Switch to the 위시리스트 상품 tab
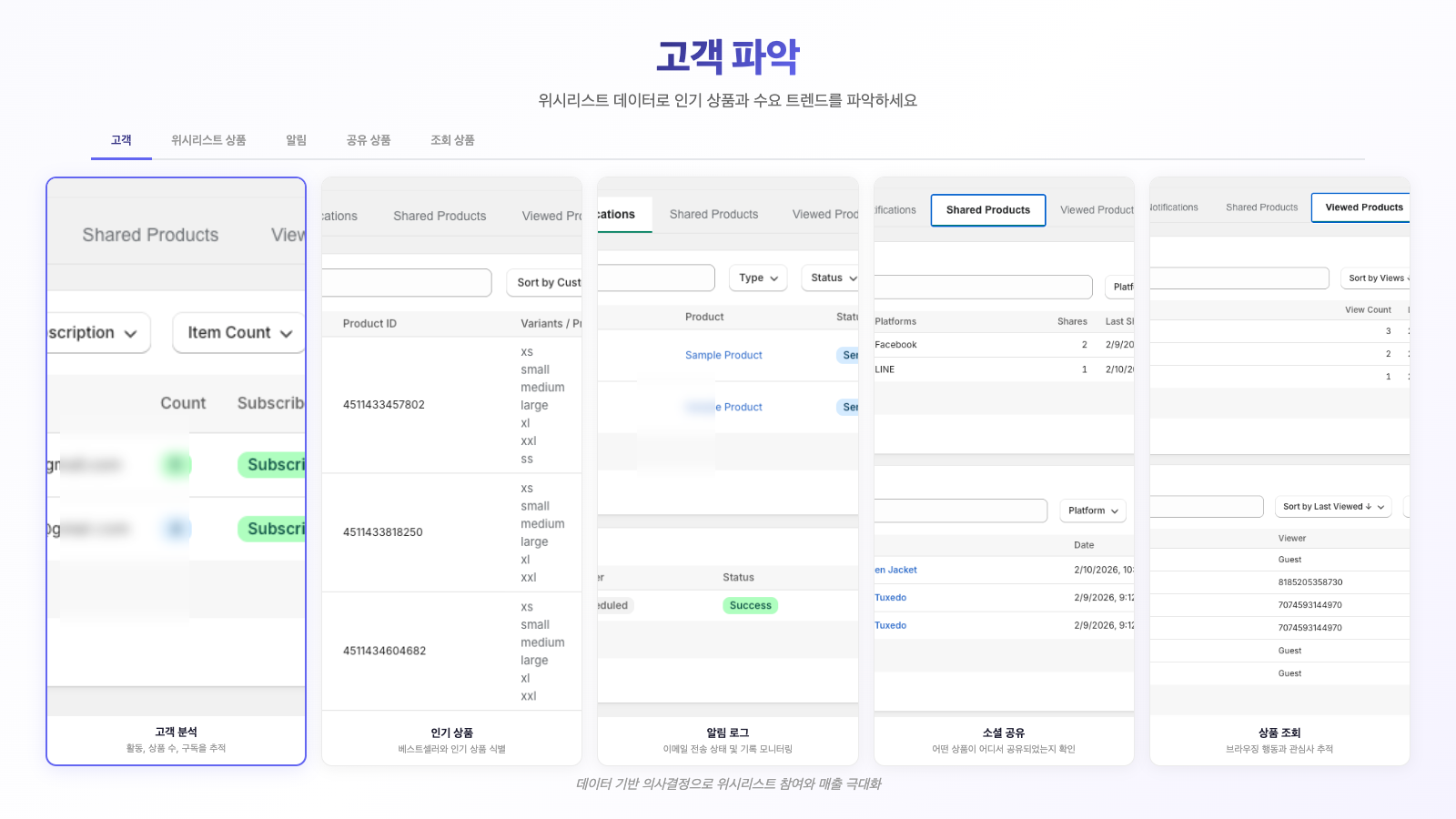 coord(208,140)
